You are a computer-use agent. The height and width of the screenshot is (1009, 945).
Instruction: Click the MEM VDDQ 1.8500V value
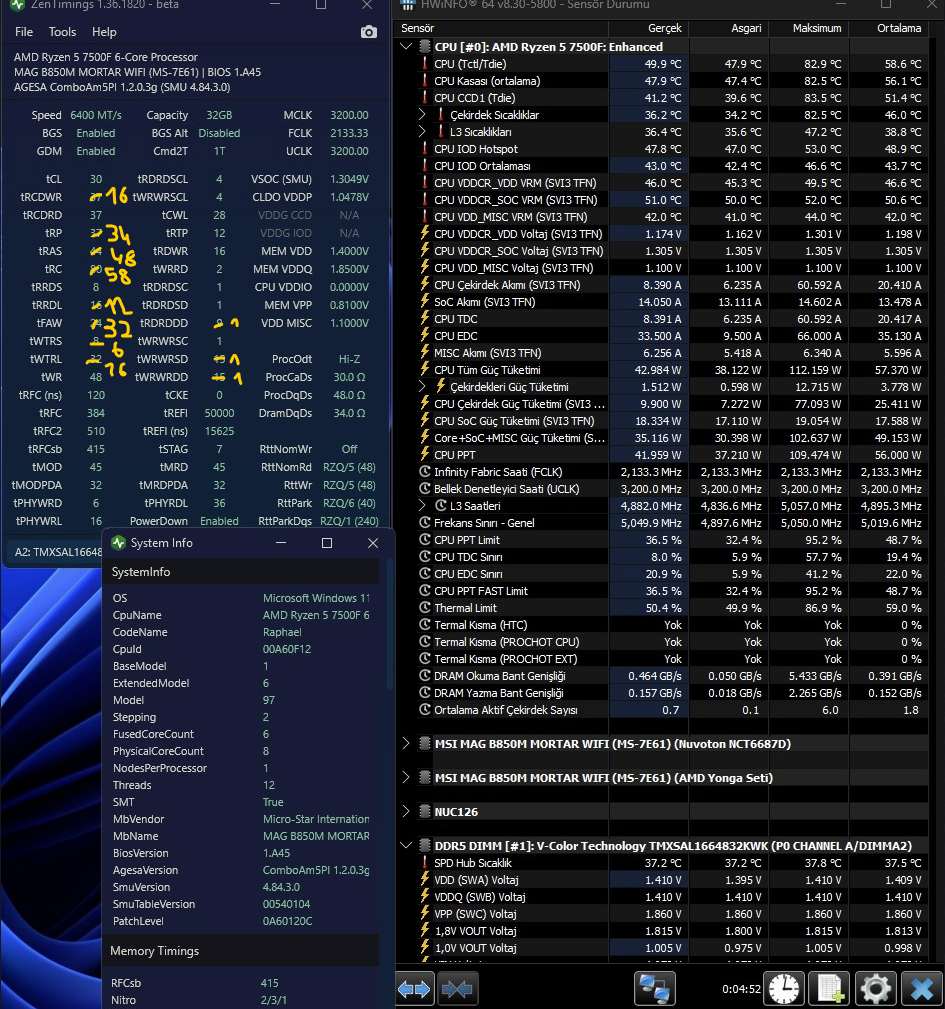(349, 269)
